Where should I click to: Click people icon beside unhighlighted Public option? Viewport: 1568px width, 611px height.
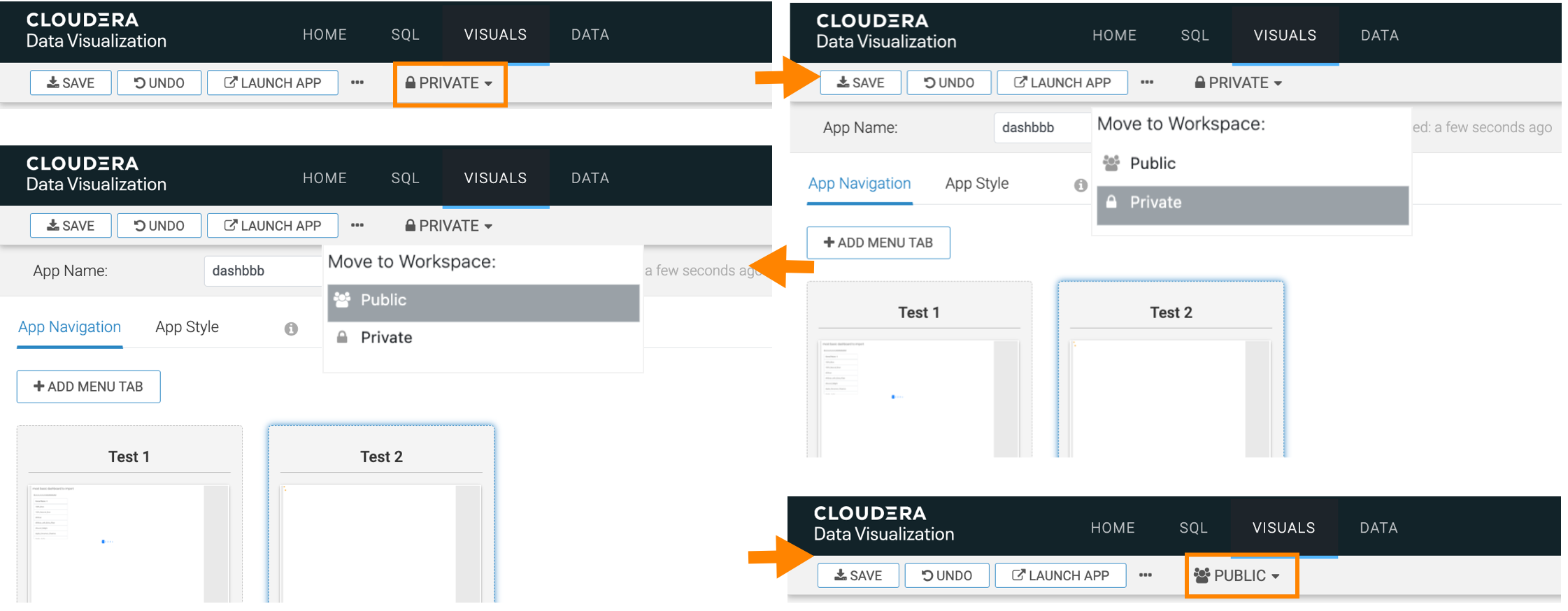click(1111, 163)
